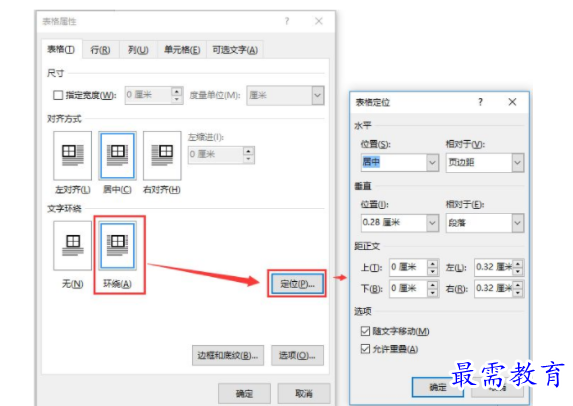Screen dimensions: 573x406
Task: Toggle the 允许重叠 checkbox
Action: (365, 349)
